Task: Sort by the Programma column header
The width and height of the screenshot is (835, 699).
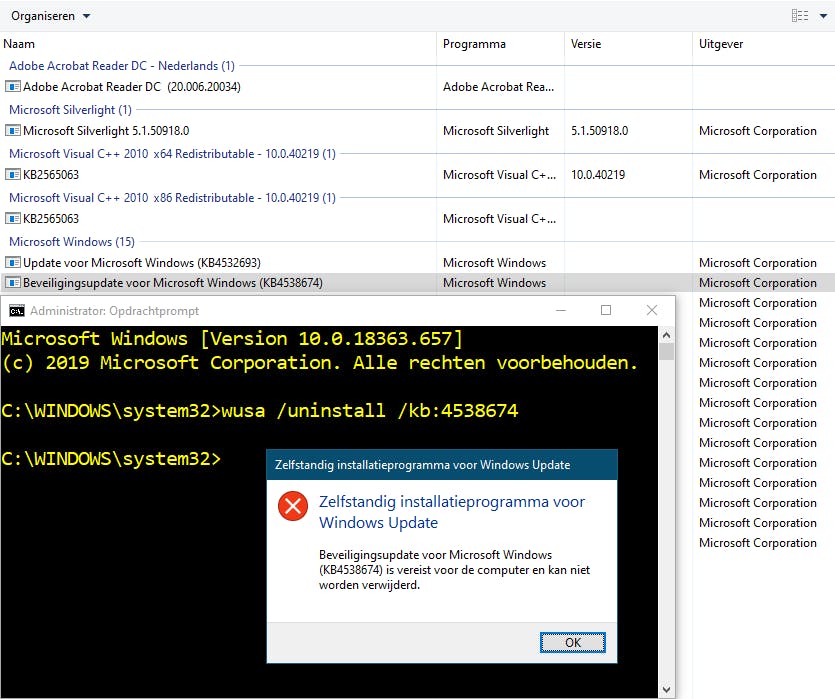Action: pos(474,44)
